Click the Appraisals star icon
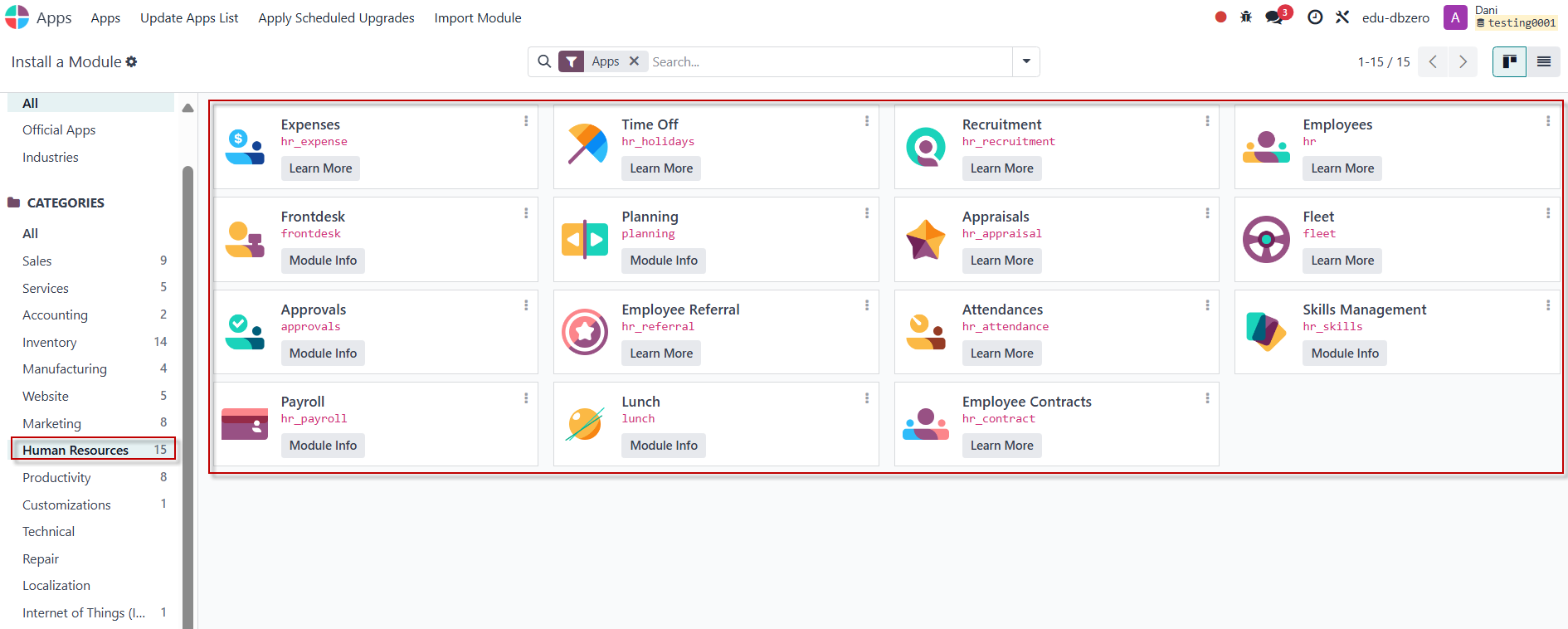Screen dimensions: 1568x629 point(926,239)
